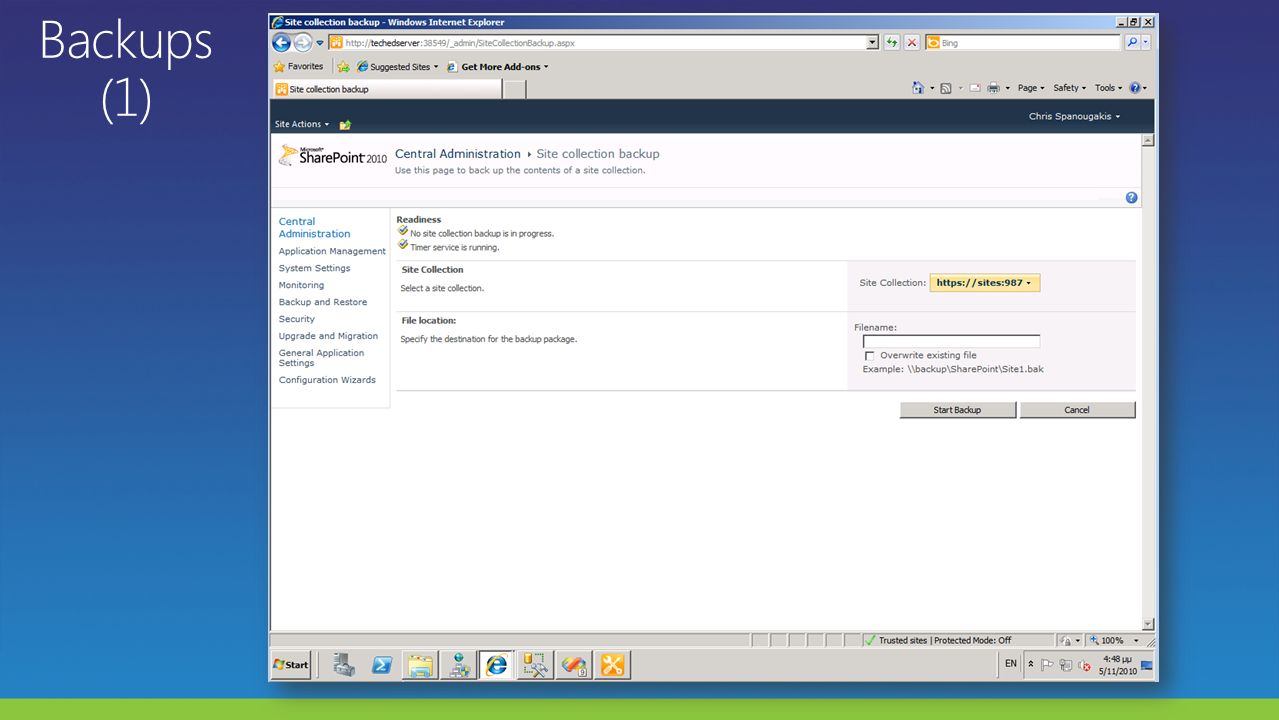1279x720 pixels.
Task: Open the Safety menu
Action: (x=1070, y=88)
